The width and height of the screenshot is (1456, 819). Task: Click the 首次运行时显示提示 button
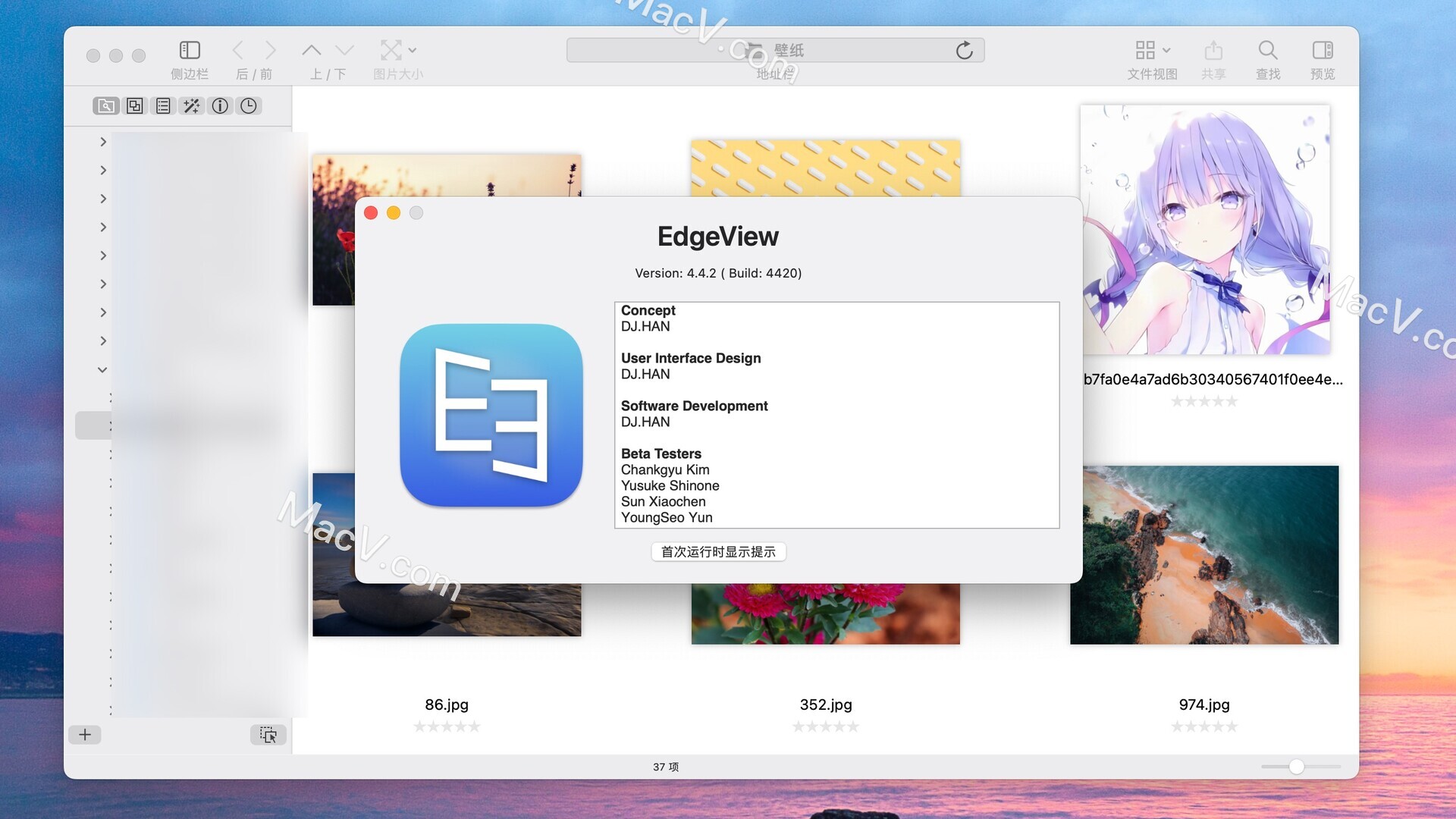point(718,551)
